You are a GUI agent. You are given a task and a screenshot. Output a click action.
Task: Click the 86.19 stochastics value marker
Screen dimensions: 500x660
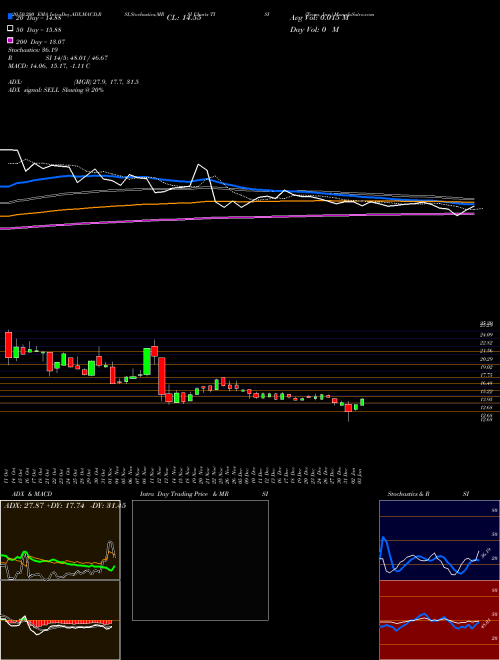pyautogui.click(x=486, y=554)
